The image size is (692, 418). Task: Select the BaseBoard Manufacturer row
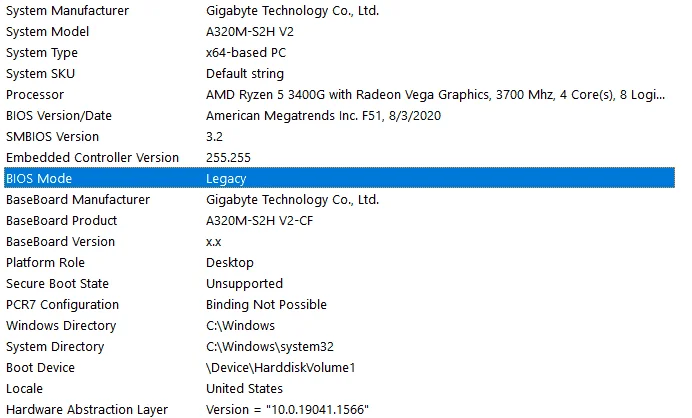point(339,200)
